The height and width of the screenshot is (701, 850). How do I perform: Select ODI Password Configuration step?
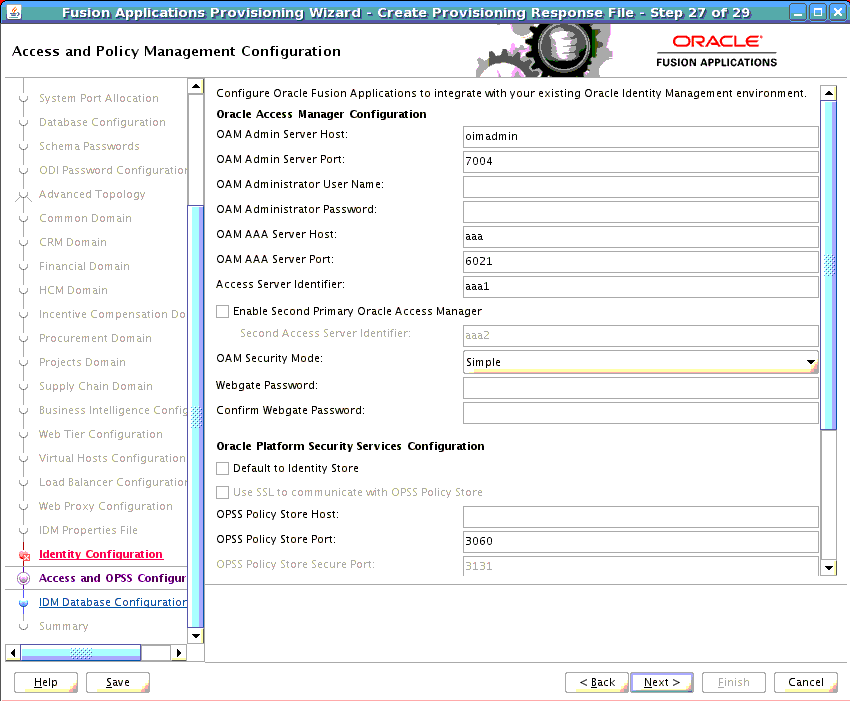[x=113, y=170]
